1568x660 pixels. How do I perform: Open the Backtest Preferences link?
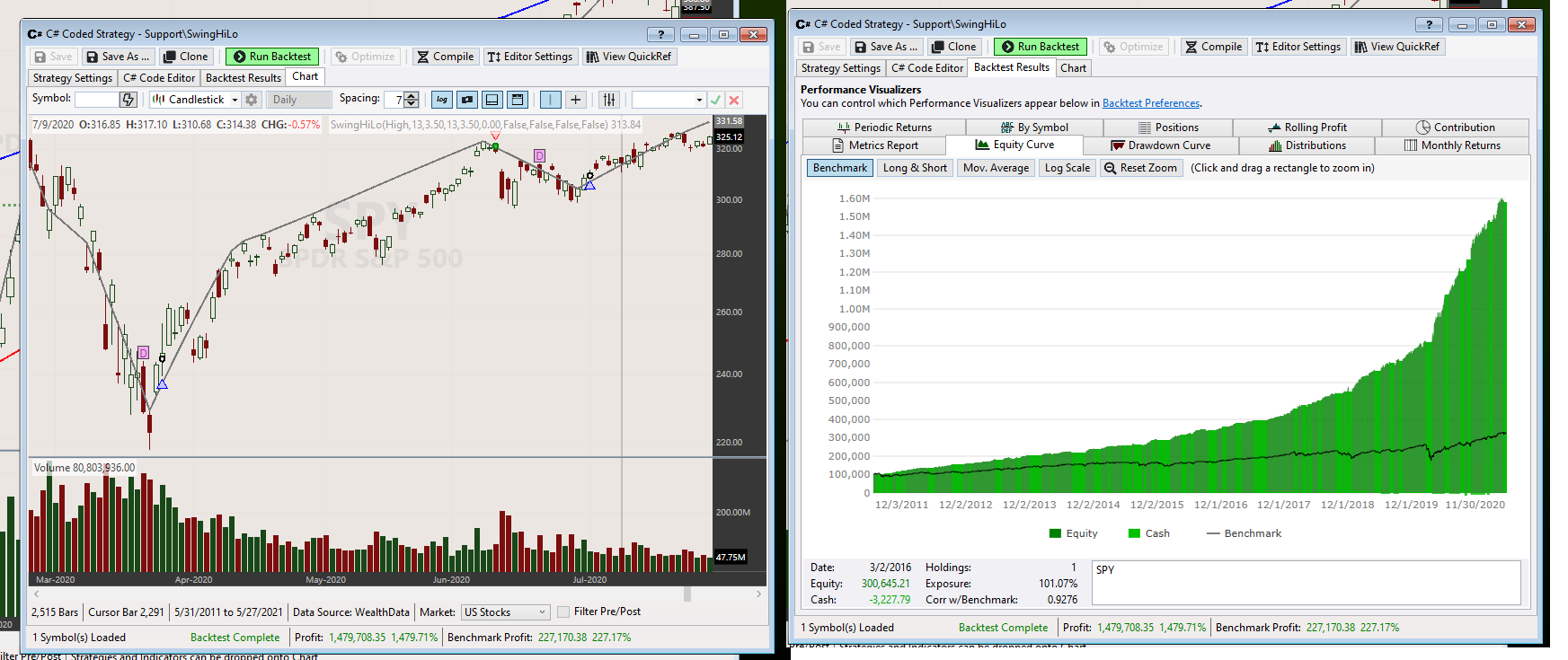click(1150, 103)
